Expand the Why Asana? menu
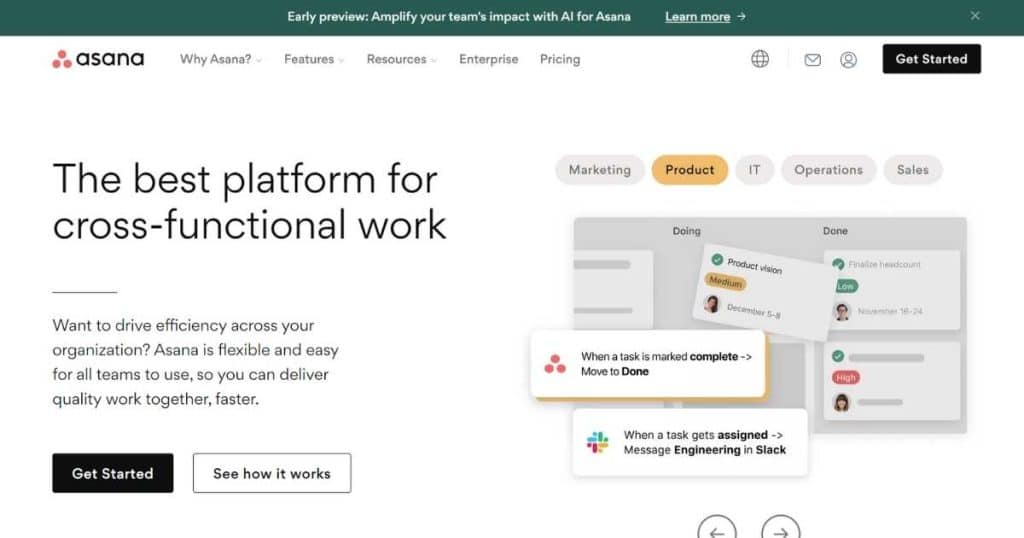 (x=221, y=59)
